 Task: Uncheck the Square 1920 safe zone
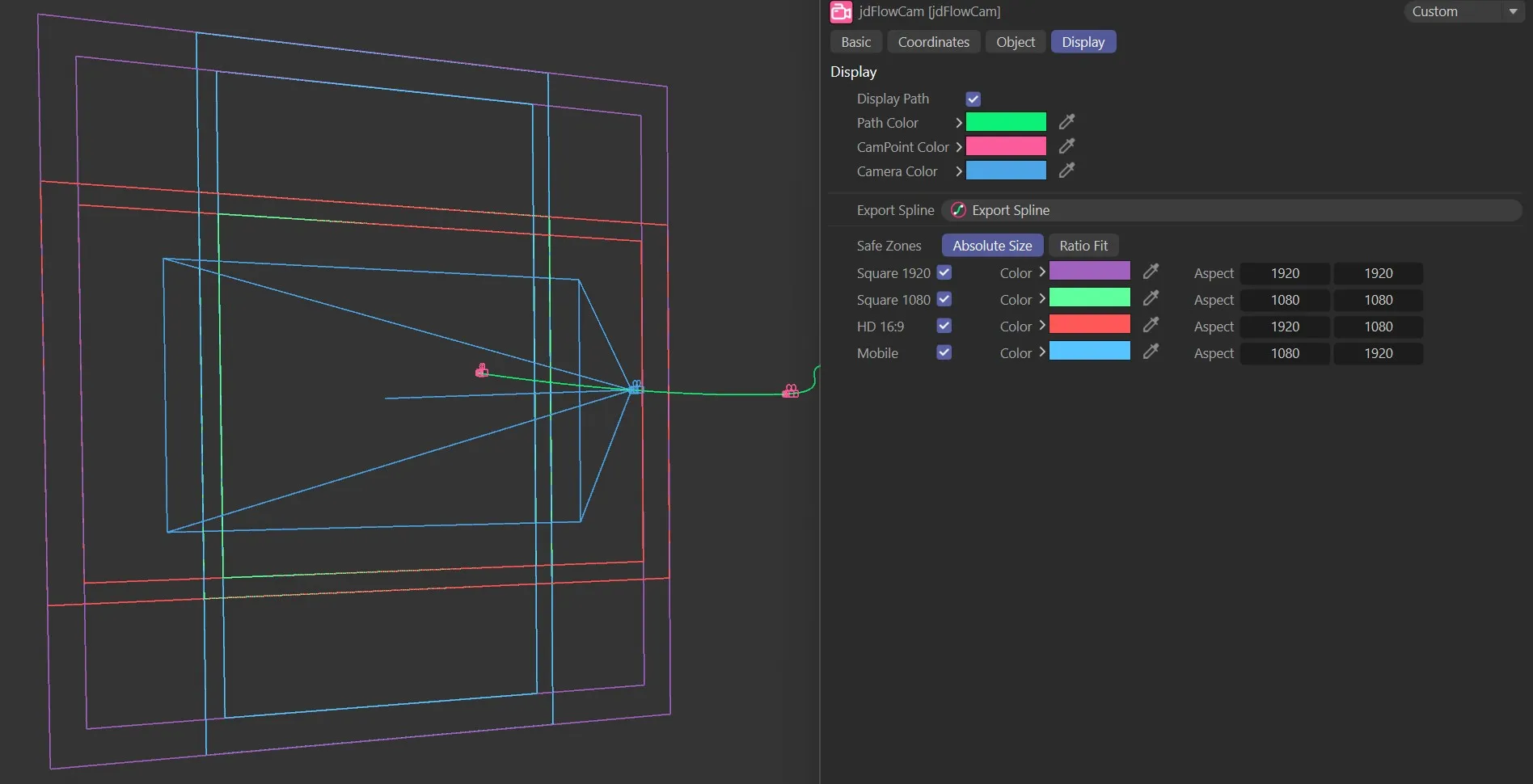click(944, 272)
